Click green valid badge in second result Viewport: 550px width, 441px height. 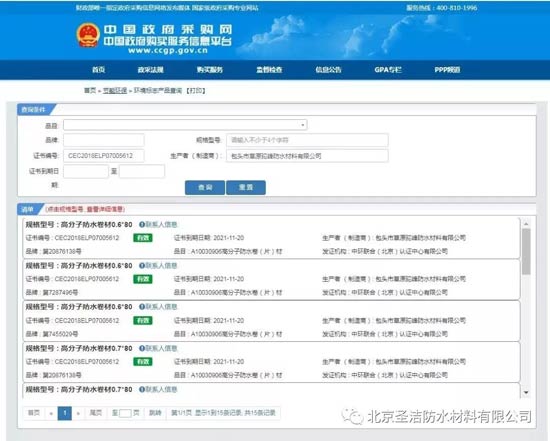(143, 279)
